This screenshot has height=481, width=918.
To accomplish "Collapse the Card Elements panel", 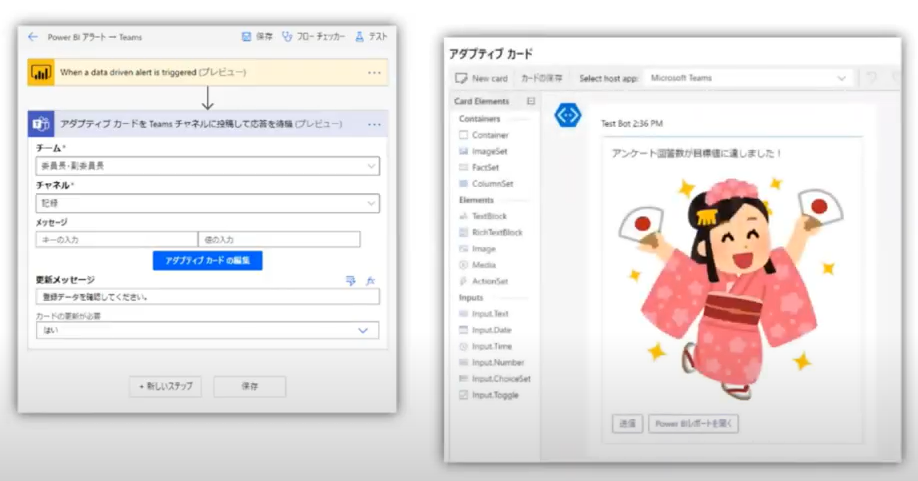I will 530,101.
